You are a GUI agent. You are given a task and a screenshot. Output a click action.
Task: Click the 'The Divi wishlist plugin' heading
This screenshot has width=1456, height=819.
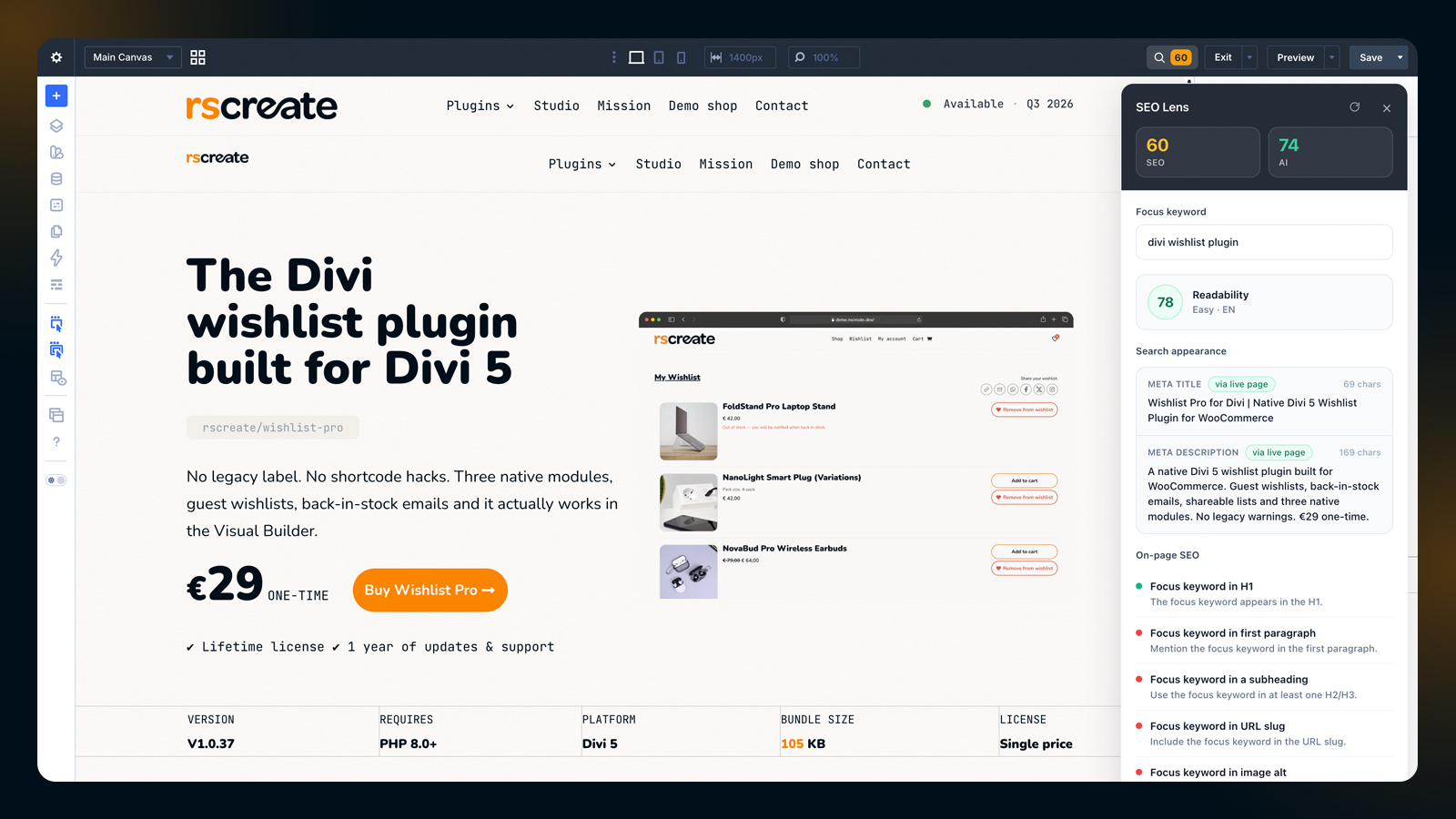[352, 321]
